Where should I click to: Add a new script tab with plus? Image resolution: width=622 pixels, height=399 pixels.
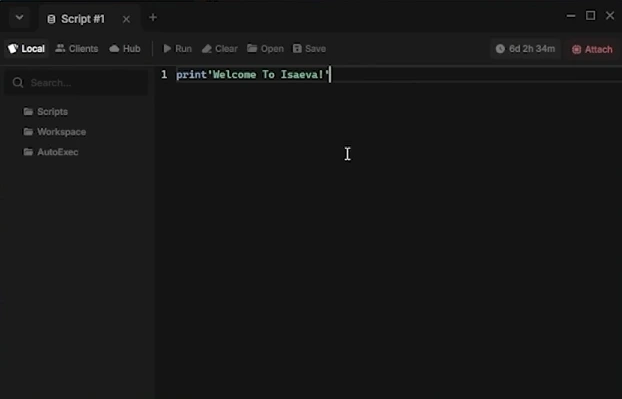[x=153, y=17]
